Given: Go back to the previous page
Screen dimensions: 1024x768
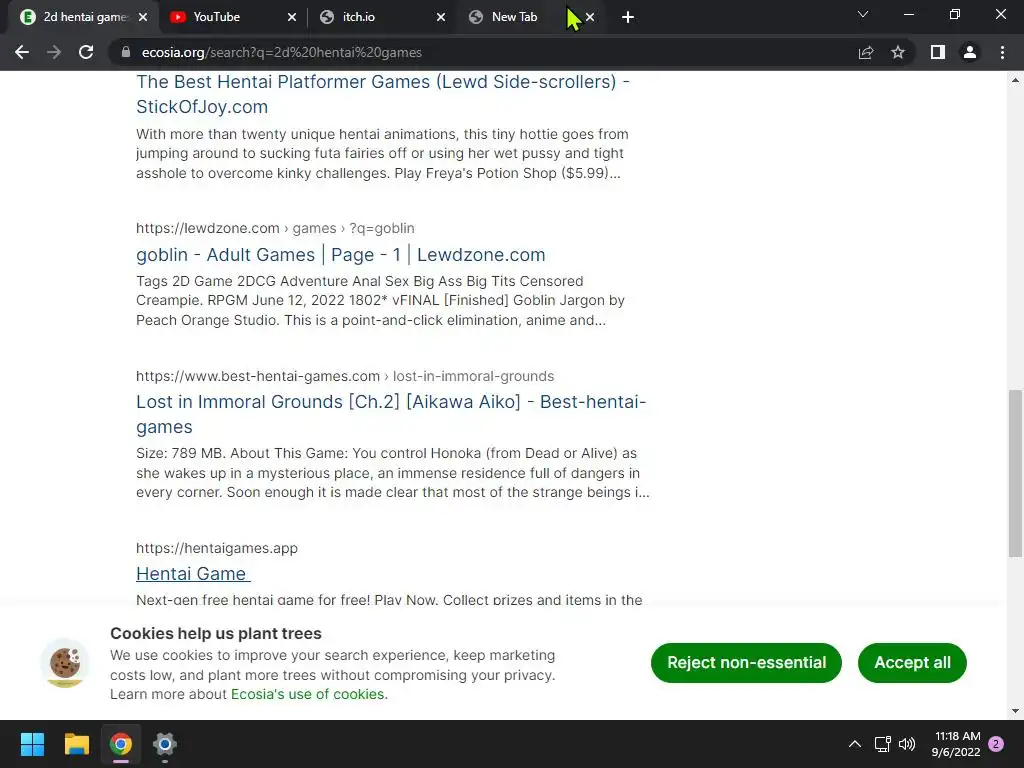Looking at the screenshot, I should [x=22, y=52].
